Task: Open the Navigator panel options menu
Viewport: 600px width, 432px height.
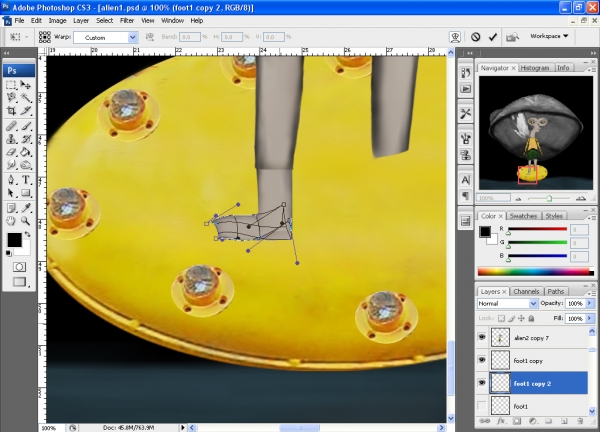Action: (x=591, y=70)
